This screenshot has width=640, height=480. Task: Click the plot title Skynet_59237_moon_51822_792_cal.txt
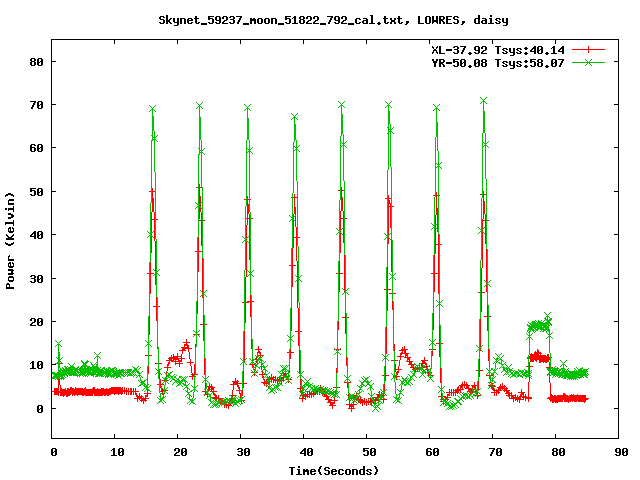tap(284, 20)
